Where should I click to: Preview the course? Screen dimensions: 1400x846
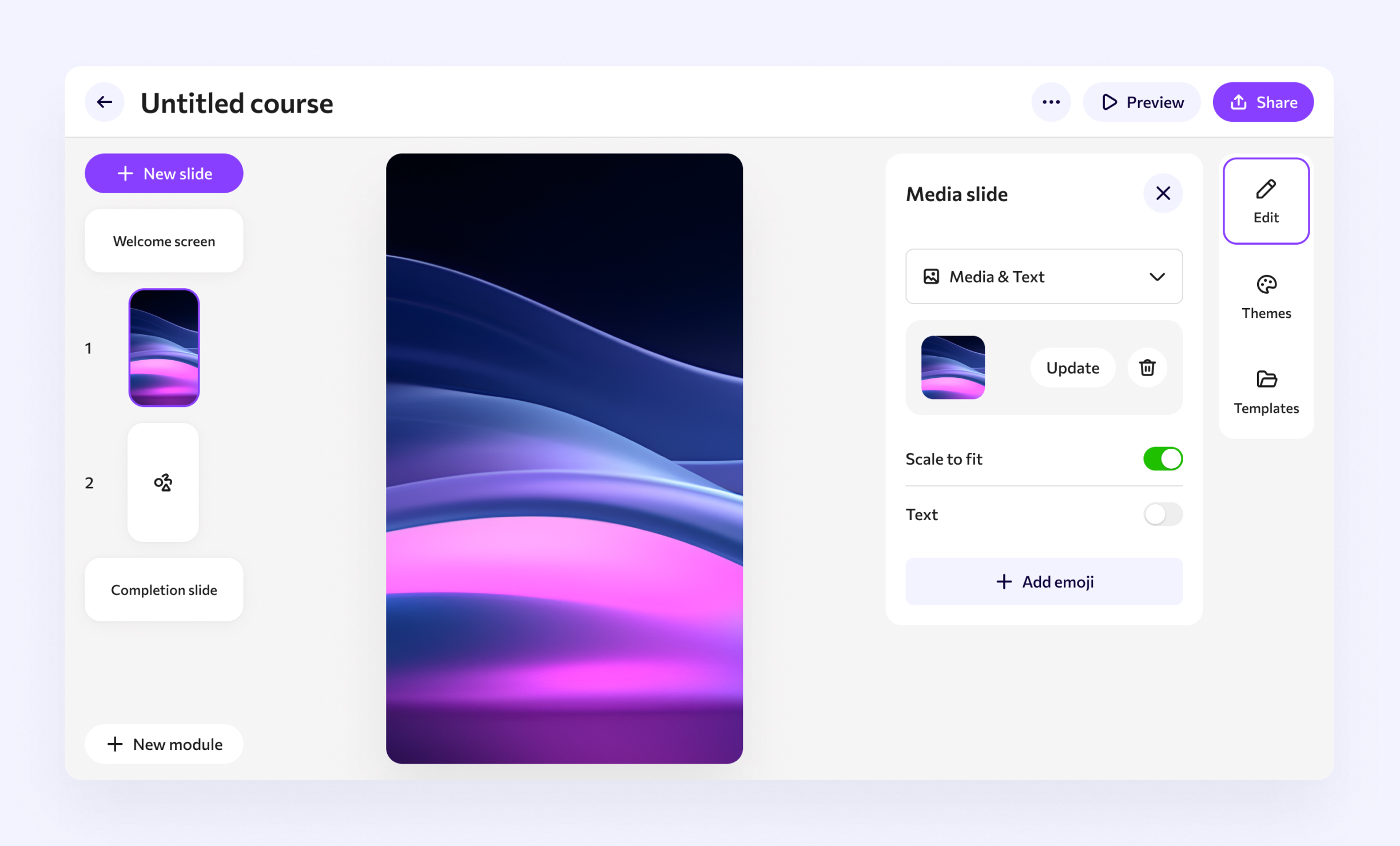tap(1142, 102)
